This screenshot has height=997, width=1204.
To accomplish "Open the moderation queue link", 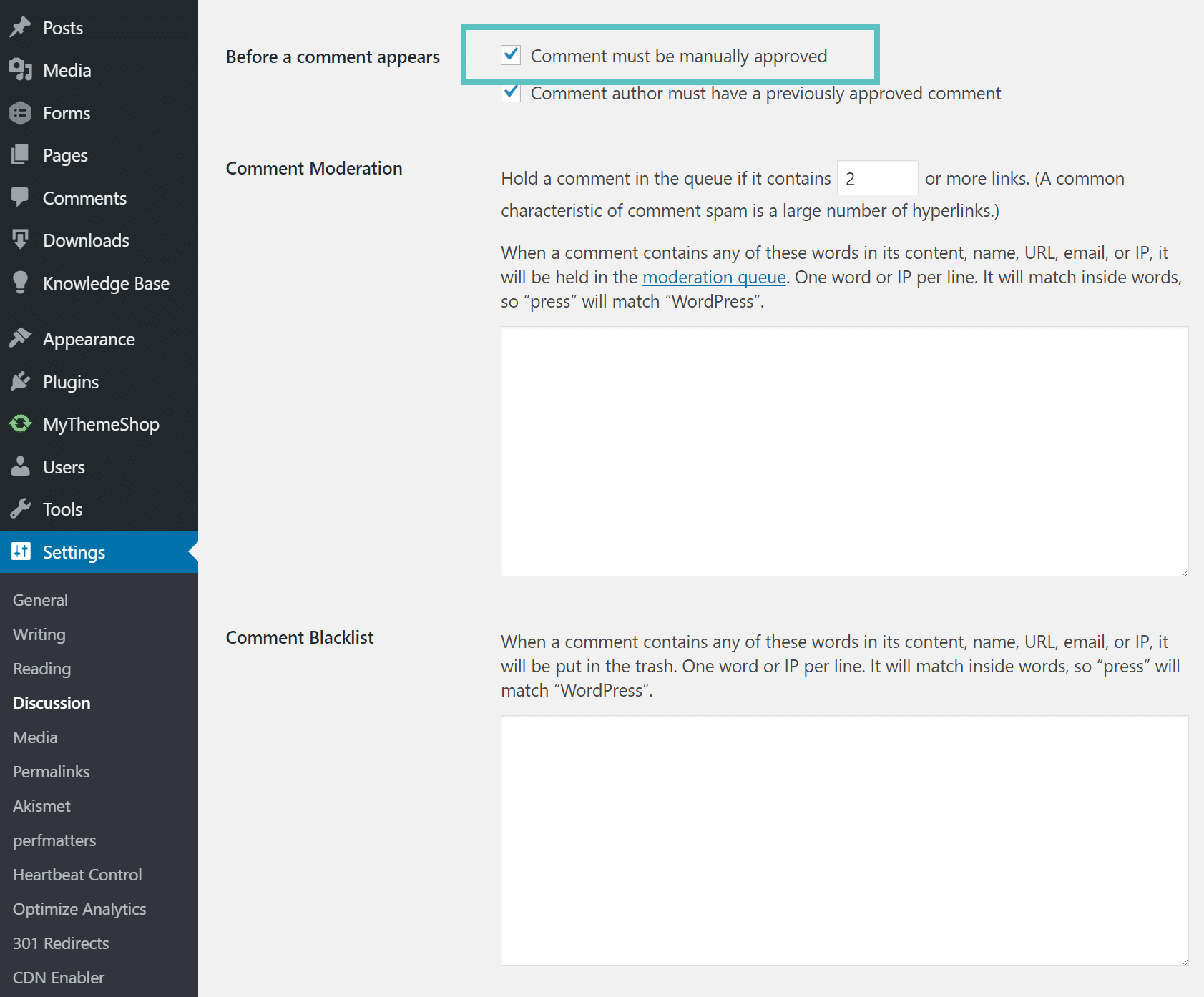I will (x=713, y=278).
